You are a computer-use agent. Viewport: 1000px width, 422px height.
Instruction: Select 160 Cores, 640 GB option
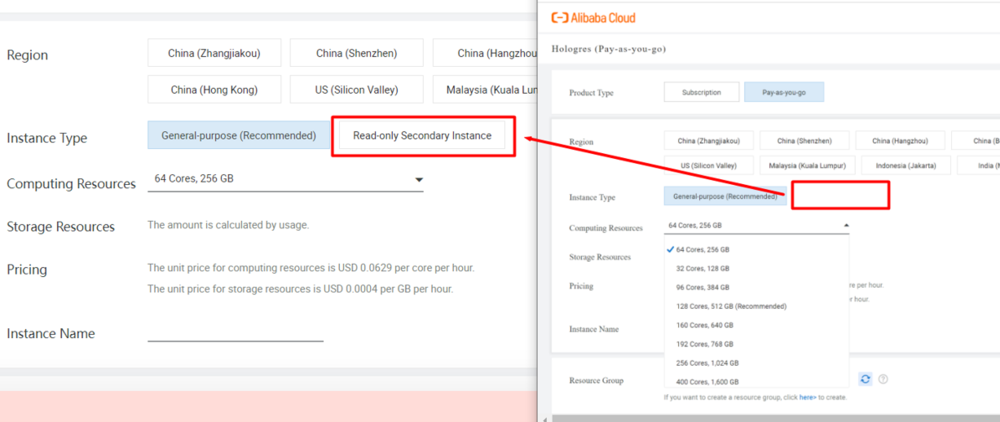pos(756,325)
